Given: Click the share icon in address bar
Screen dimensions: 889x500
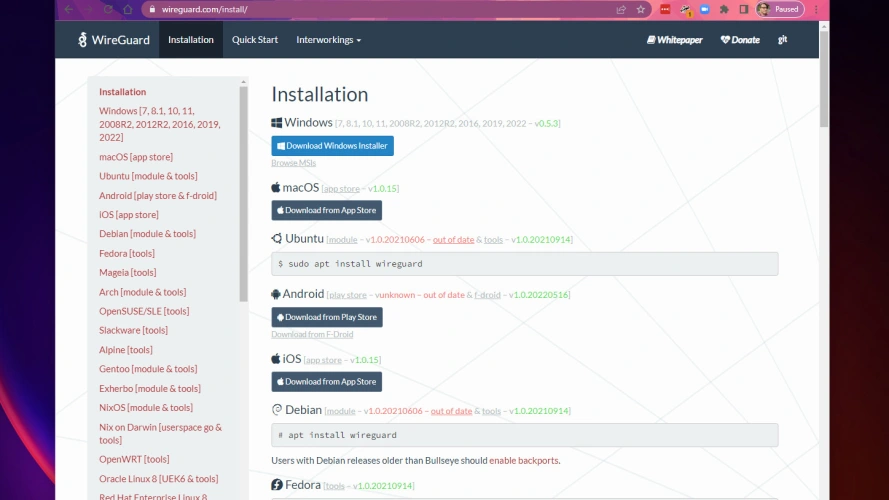Looking at the screenshot, I should 621,9.
